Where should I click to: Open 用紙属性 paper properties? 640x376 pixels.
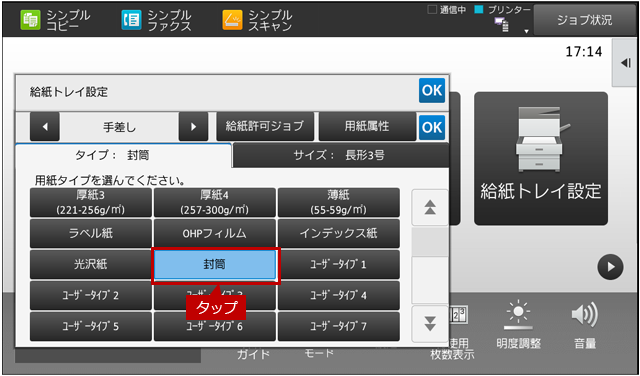367,127
